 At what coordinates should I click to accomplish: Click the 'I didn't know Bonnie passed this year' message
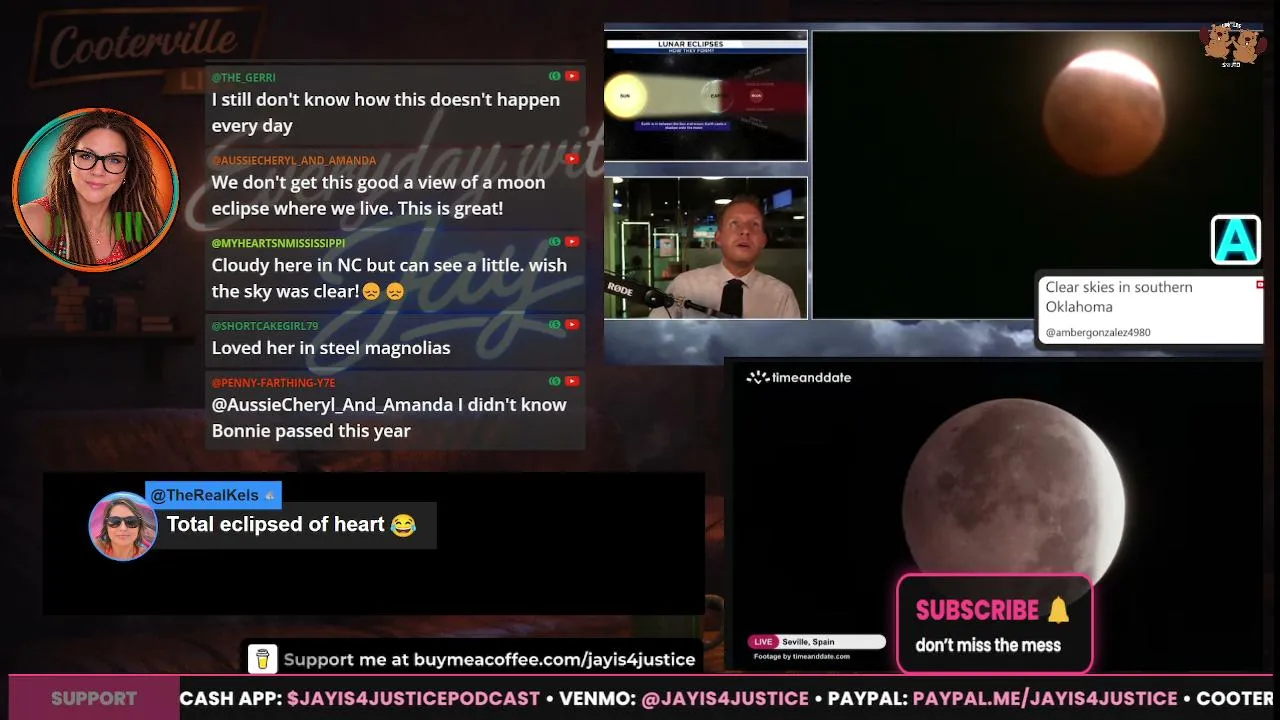coord(389,418)
